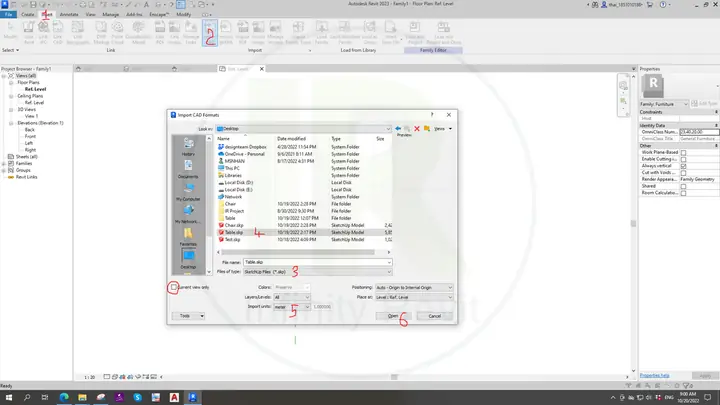Open Microsoft Edge from the taskbar
This screenshot has height=405, width=720.
click(x=64, y=397)
